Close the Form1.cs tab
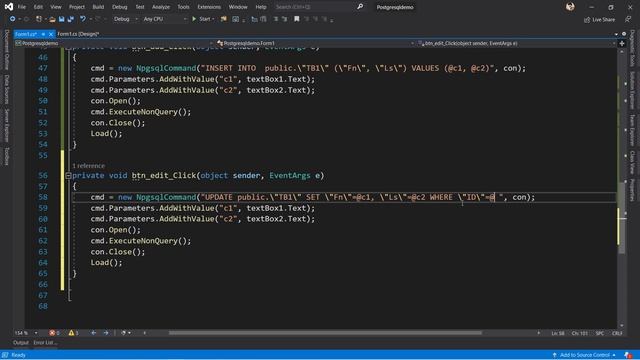Image resolution: width=640 pixels, height=360 pixels. click(51, 34)
